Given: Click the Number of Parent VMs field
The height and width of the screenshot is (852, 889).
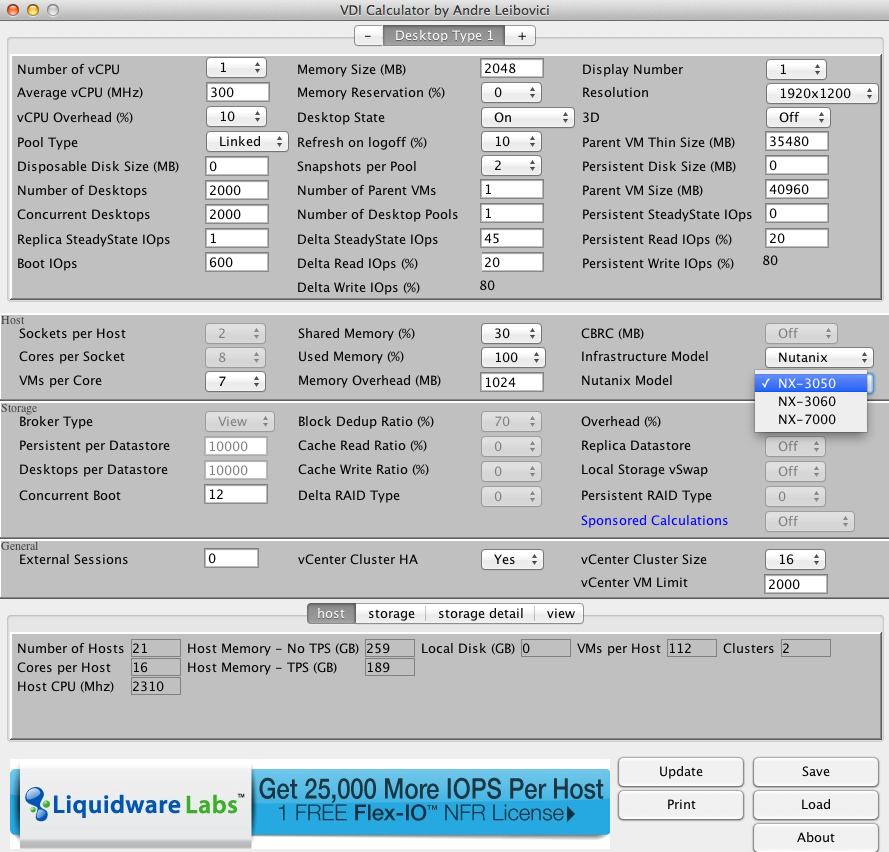Looking at the screenshot, I should click(511, 189).
